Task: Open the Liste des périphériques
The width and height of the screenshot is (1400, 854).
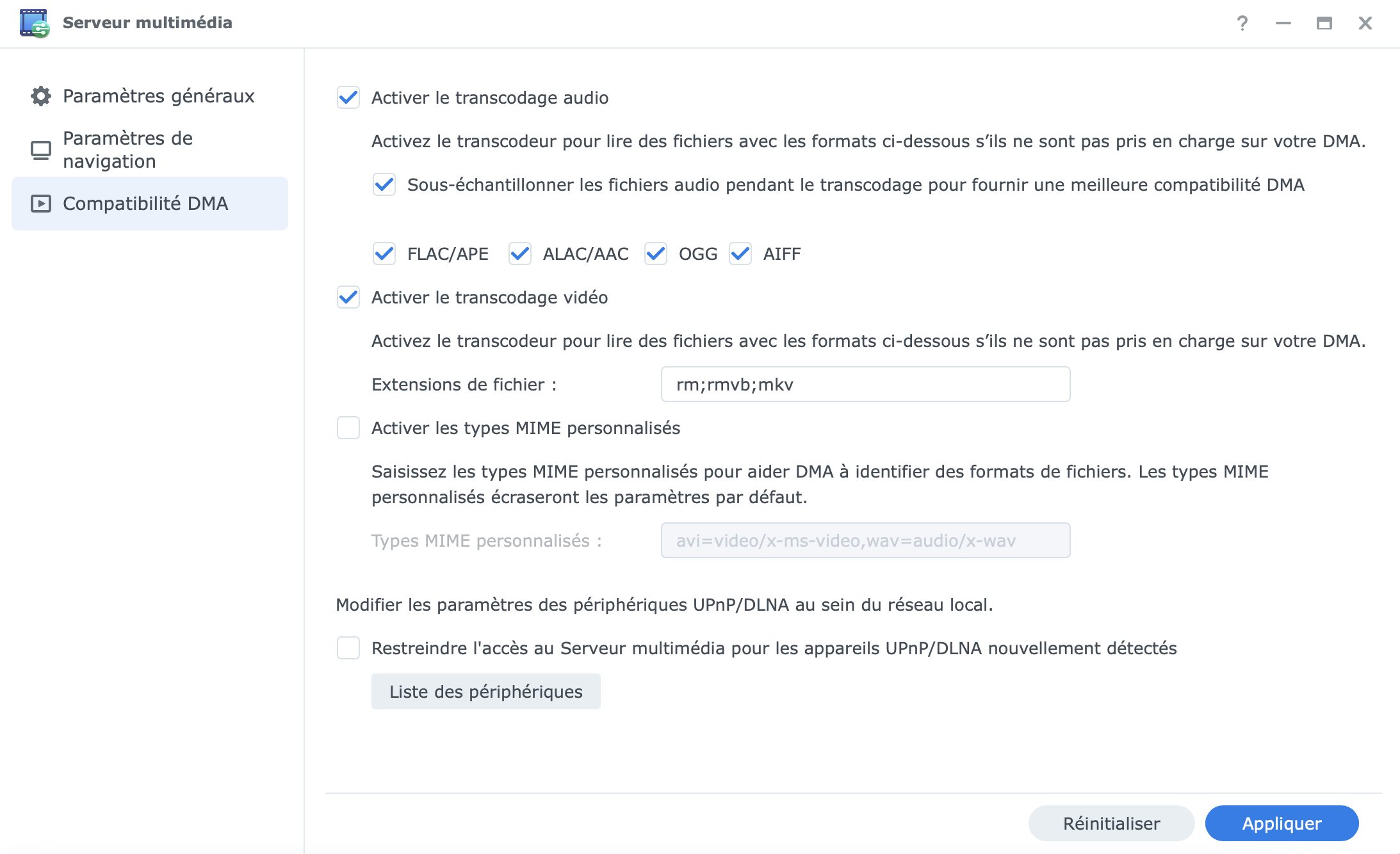Action: coord(486,691)
